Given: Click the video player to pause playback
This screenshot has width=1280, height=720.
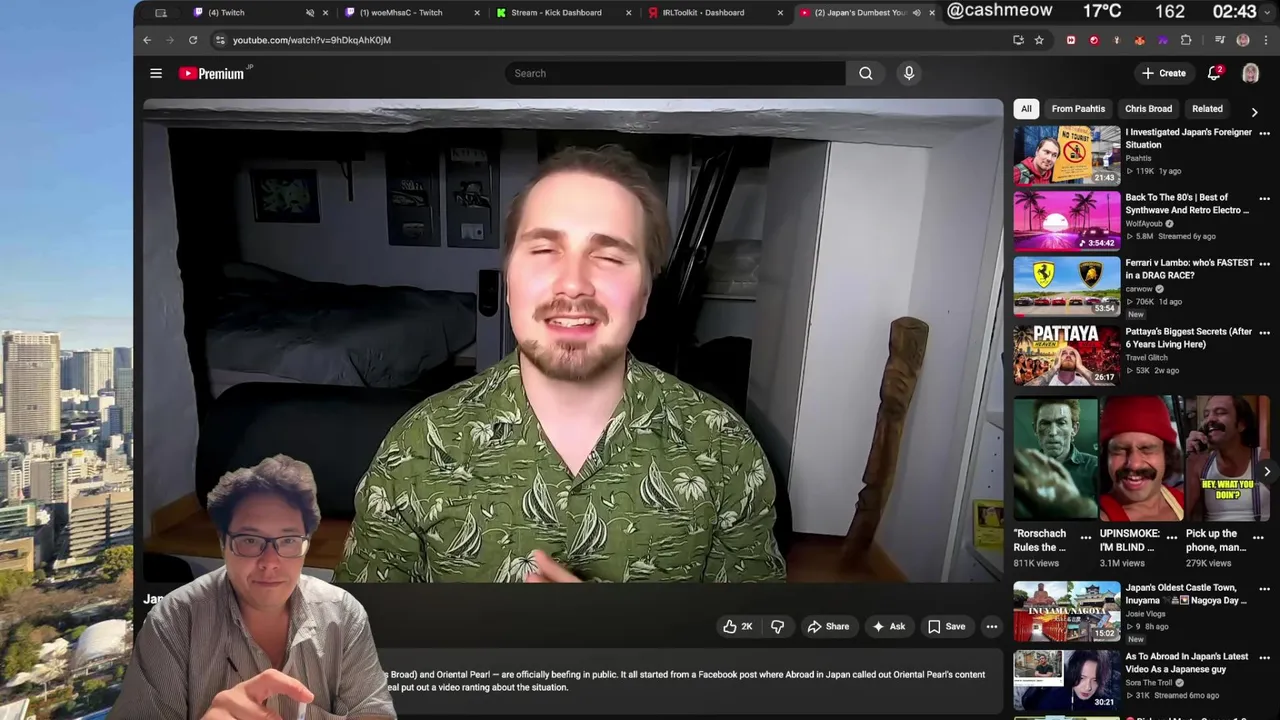Looking at the screenshot, I should 573,340.
